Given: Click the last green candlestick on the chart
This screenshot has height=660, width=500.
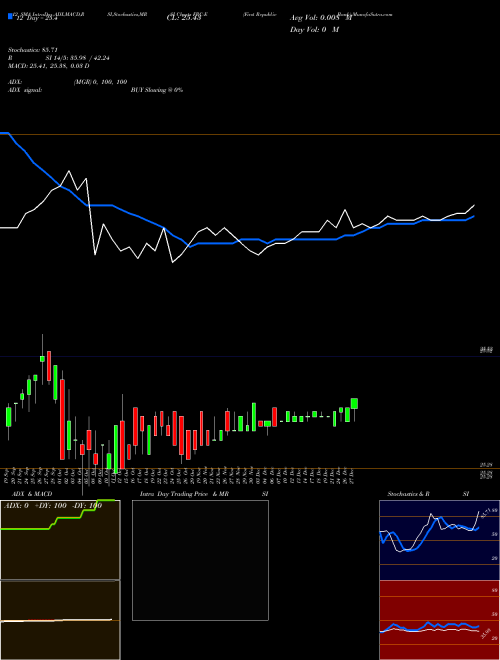Looking at the screenshot, I should [x=354, y=403].
